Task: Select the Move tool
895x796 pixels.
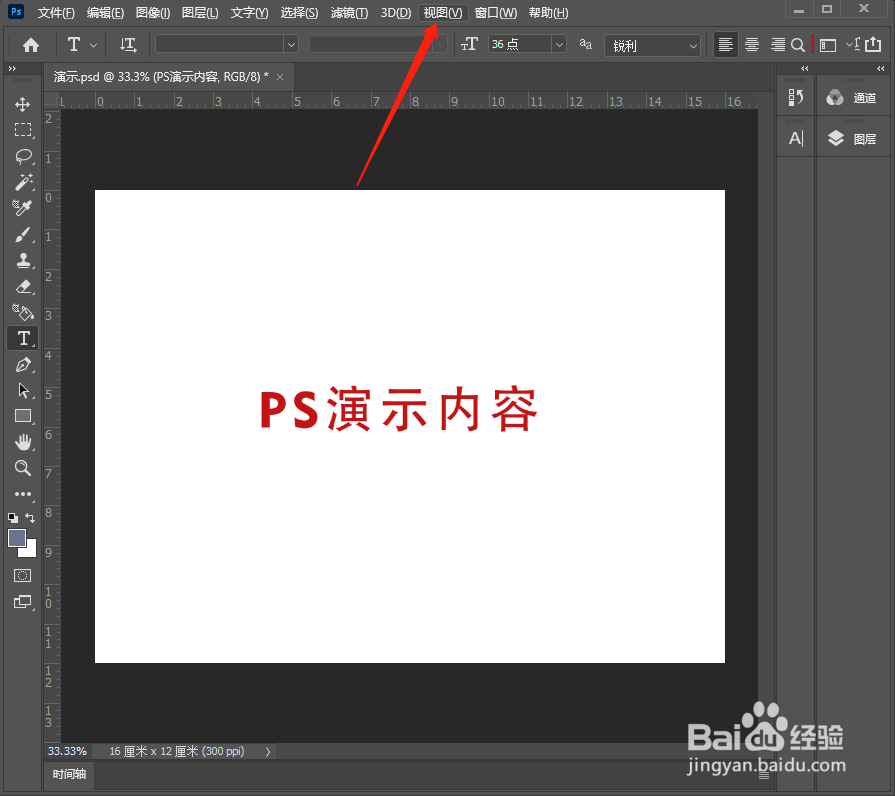Action: (x=23, y=104)
